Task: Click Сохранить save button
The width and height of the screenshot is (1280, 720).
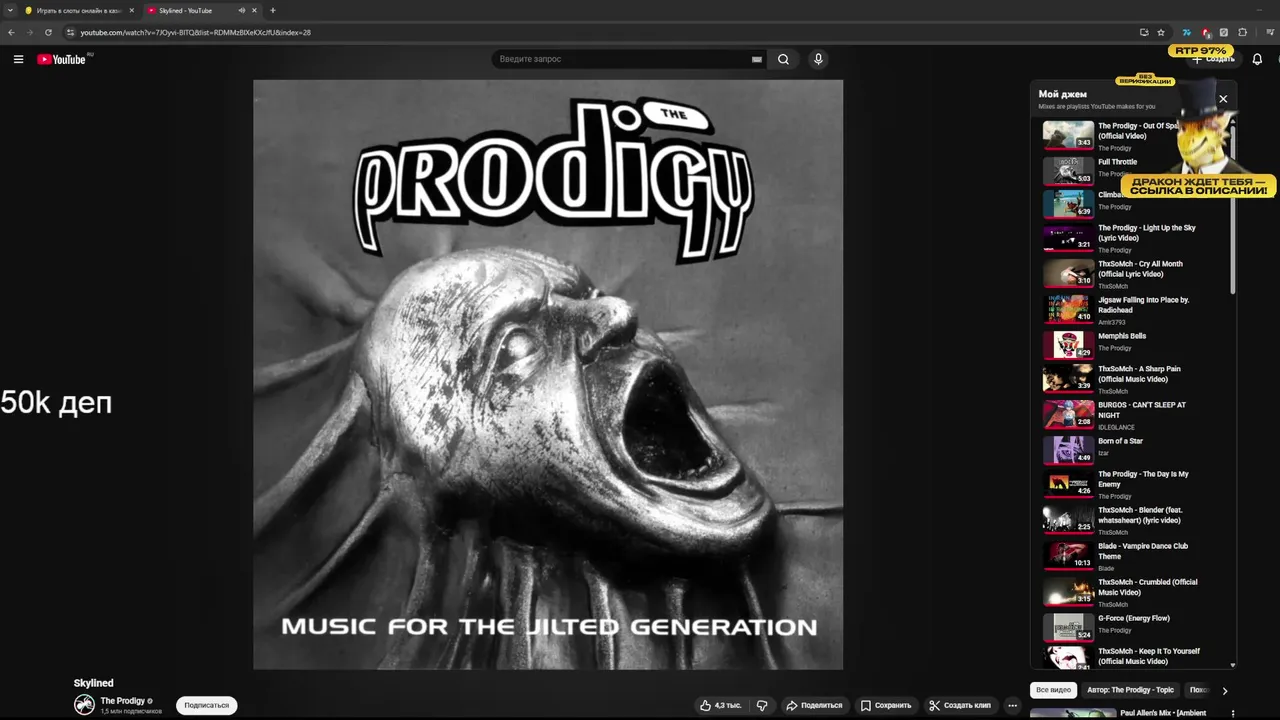Action: 886,705
